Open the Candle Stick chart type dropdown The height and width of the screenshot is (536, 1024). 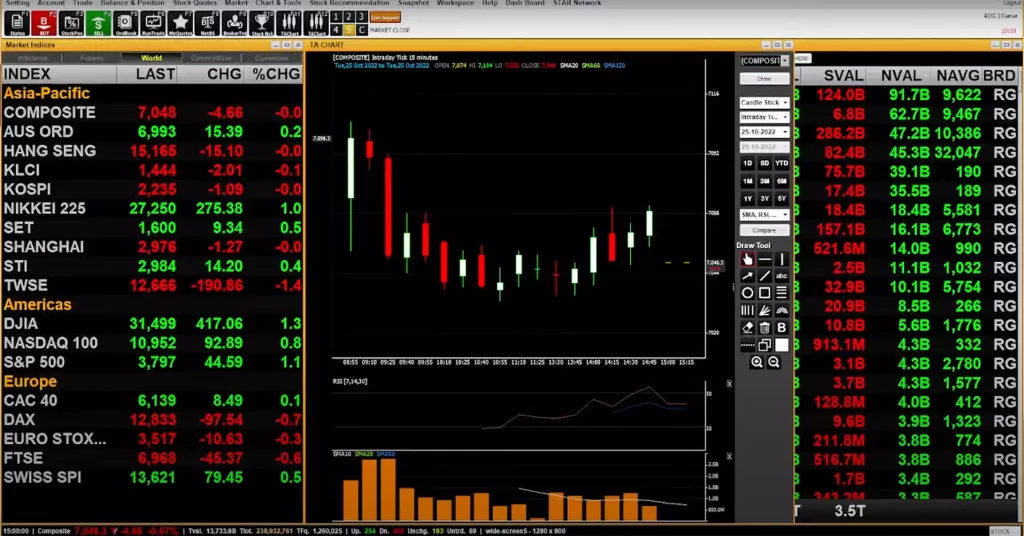tap(764, 102)
